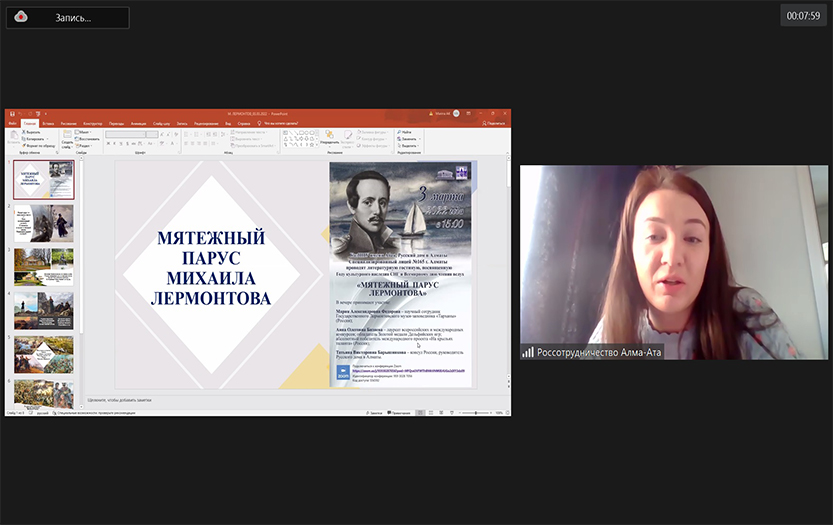The height and width of the screenshot is (525, 833).
Task: Click the Поделиться share button
Action: coord(494,123)
